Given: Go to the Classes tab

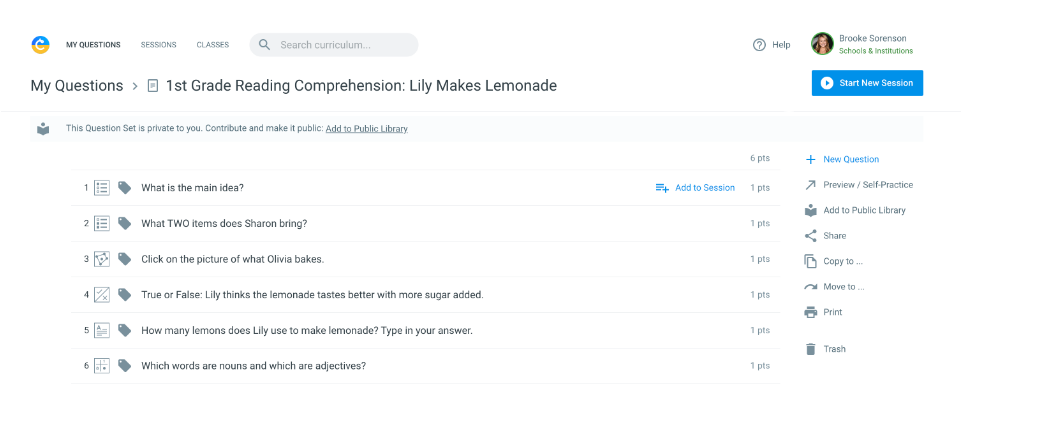Looking at the screenshot, I should [212, 45].
